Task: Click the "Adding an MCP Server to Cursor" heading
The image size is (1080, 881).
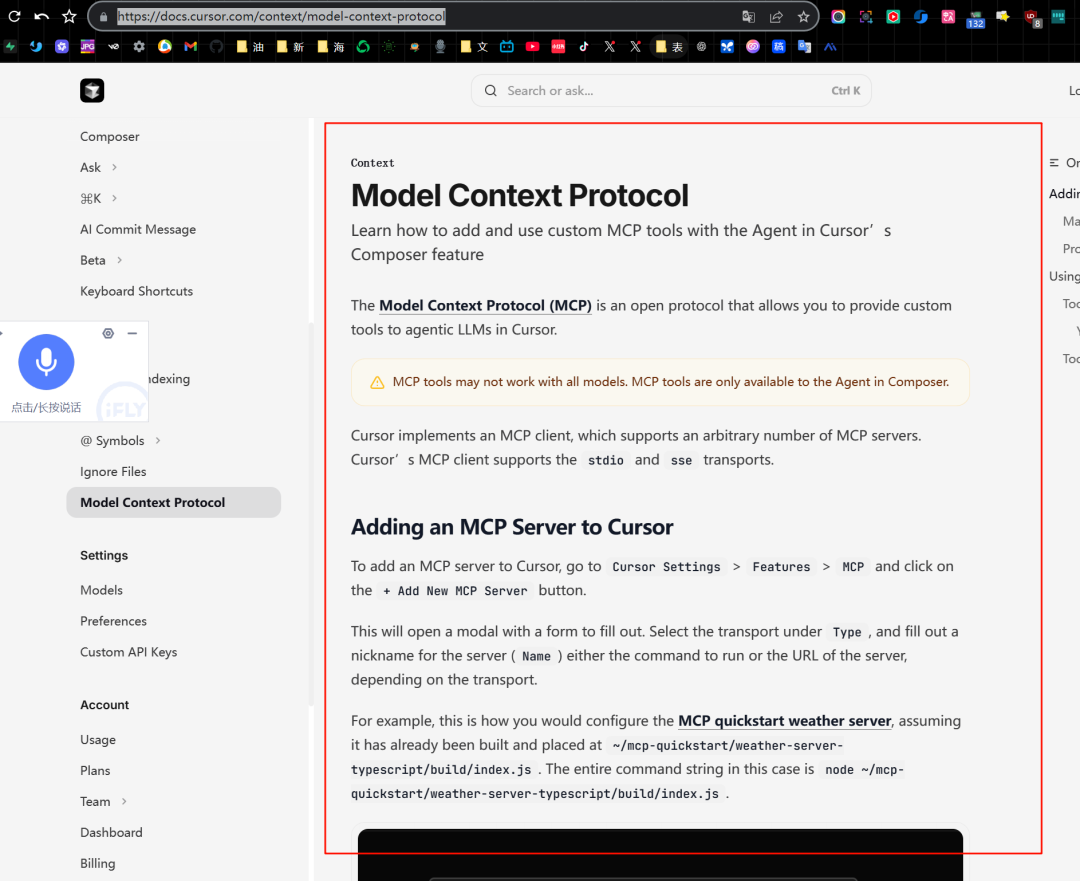Action: pyautogui.click(x=512, y=527)
